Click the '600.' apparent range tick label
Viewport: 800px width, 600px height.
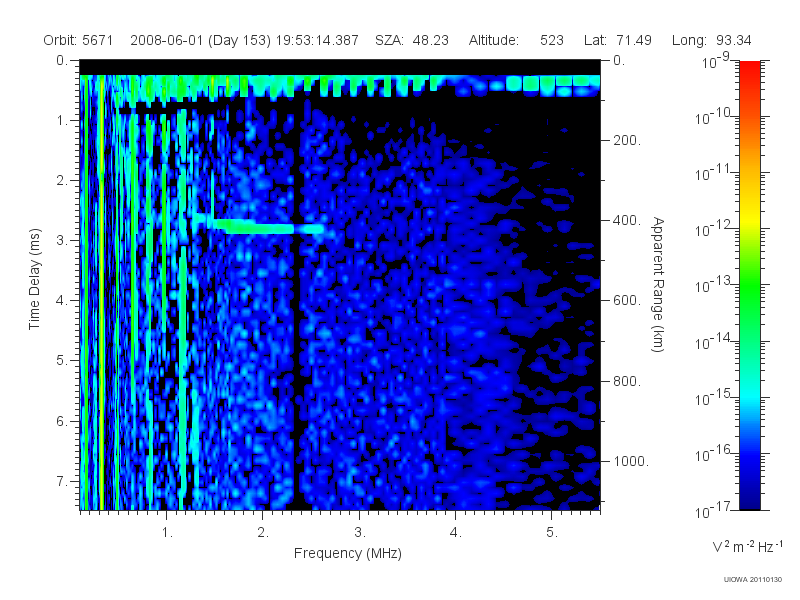coord(627,301)
